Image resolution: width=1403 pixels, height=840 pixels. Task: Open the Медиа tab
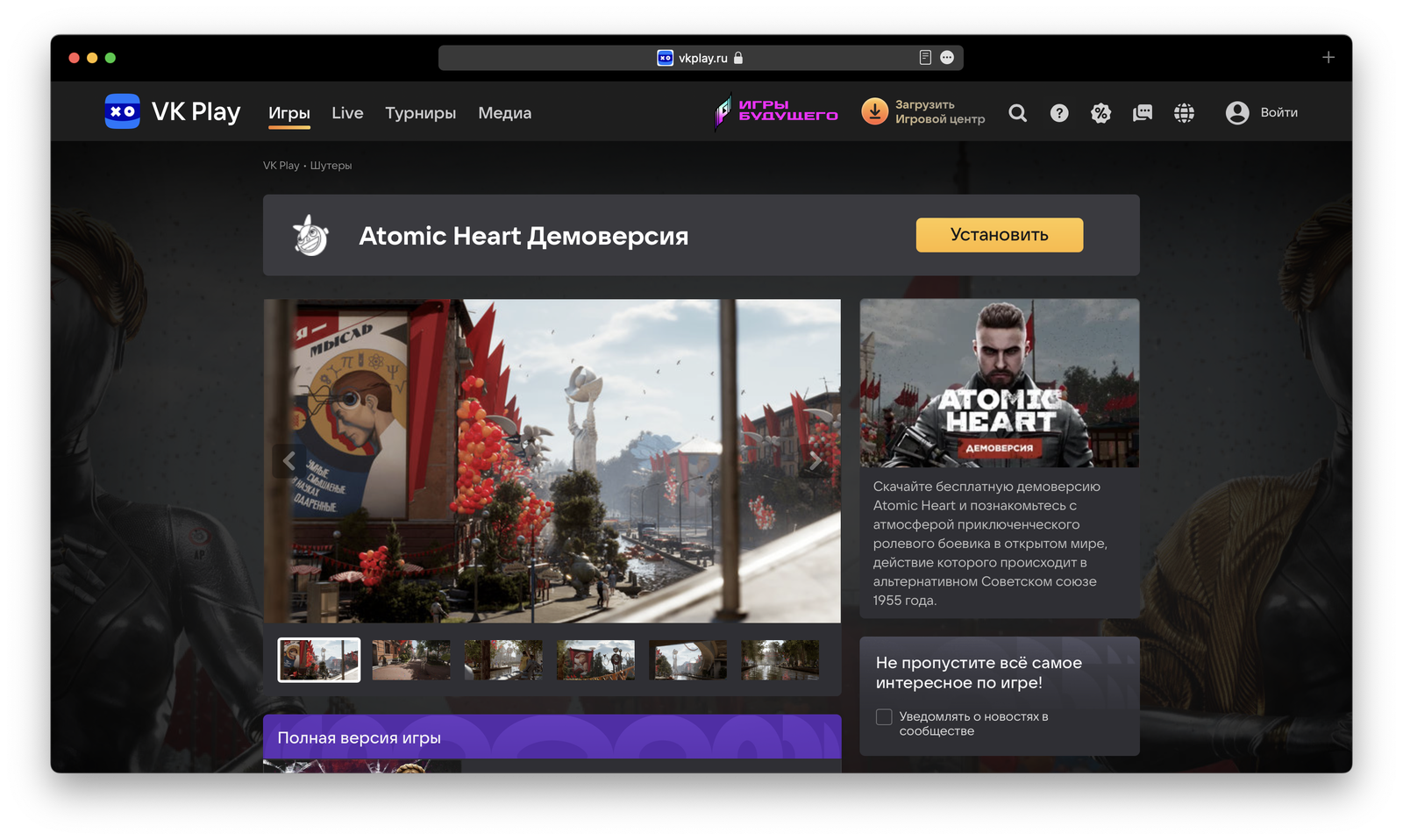[505, 112]
